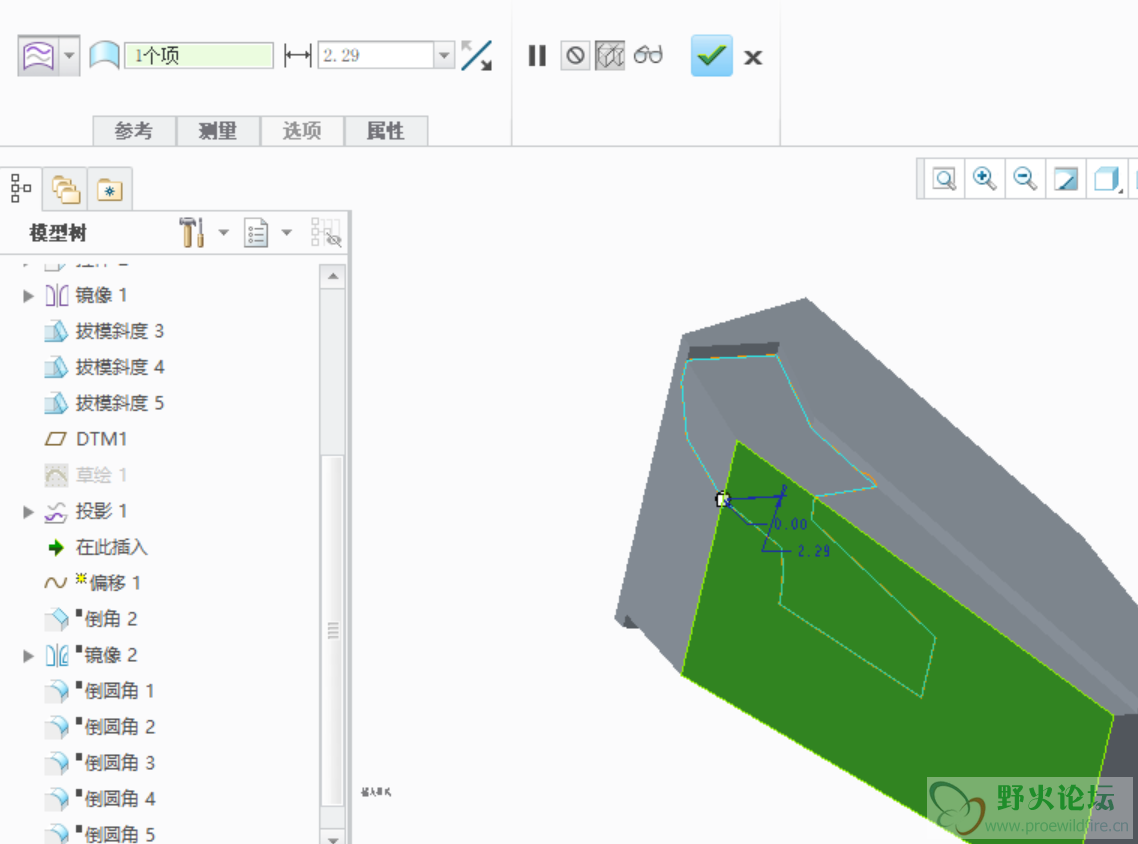The width and height of the screenshot is (1138, 844).
Task: Open the offset type dropdown arrow
Action: tap(70, 55)
